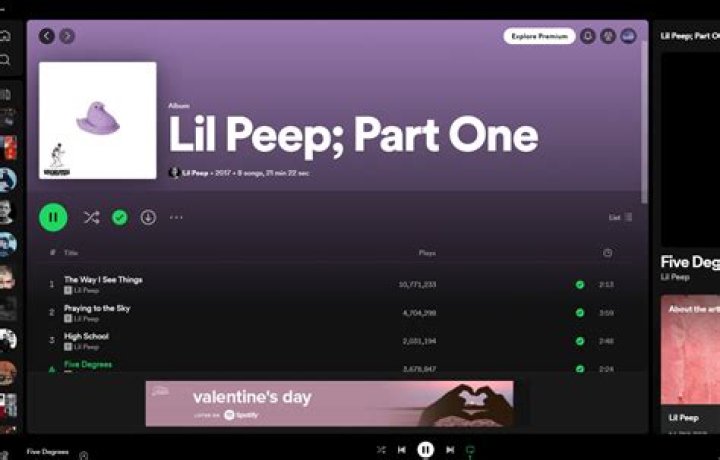Sort tracks by Title column header
The image size is (720, 460).
tap(71, 252)
